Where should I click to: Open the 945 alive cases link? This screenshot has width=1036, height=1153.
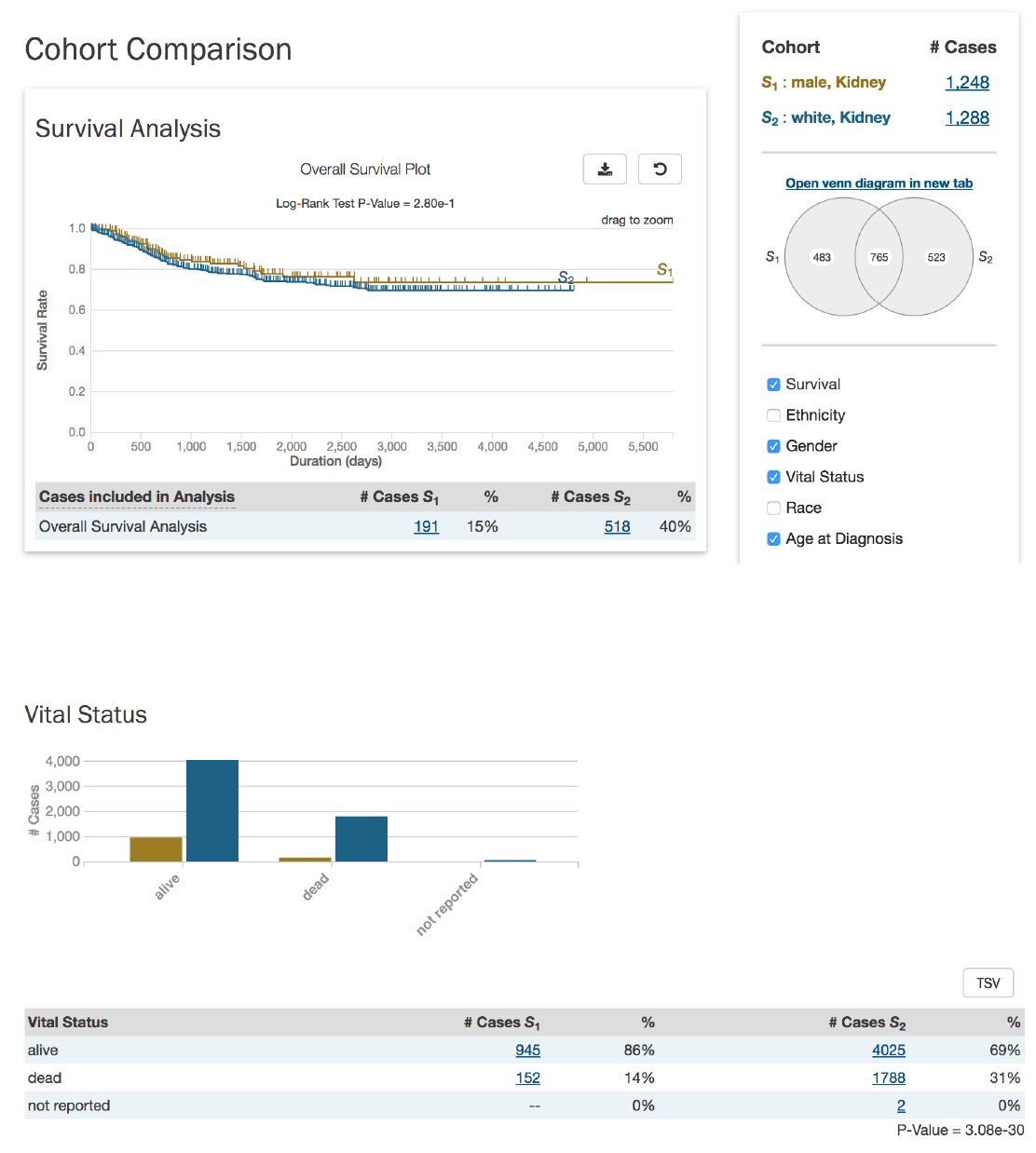pos(527,1051)
